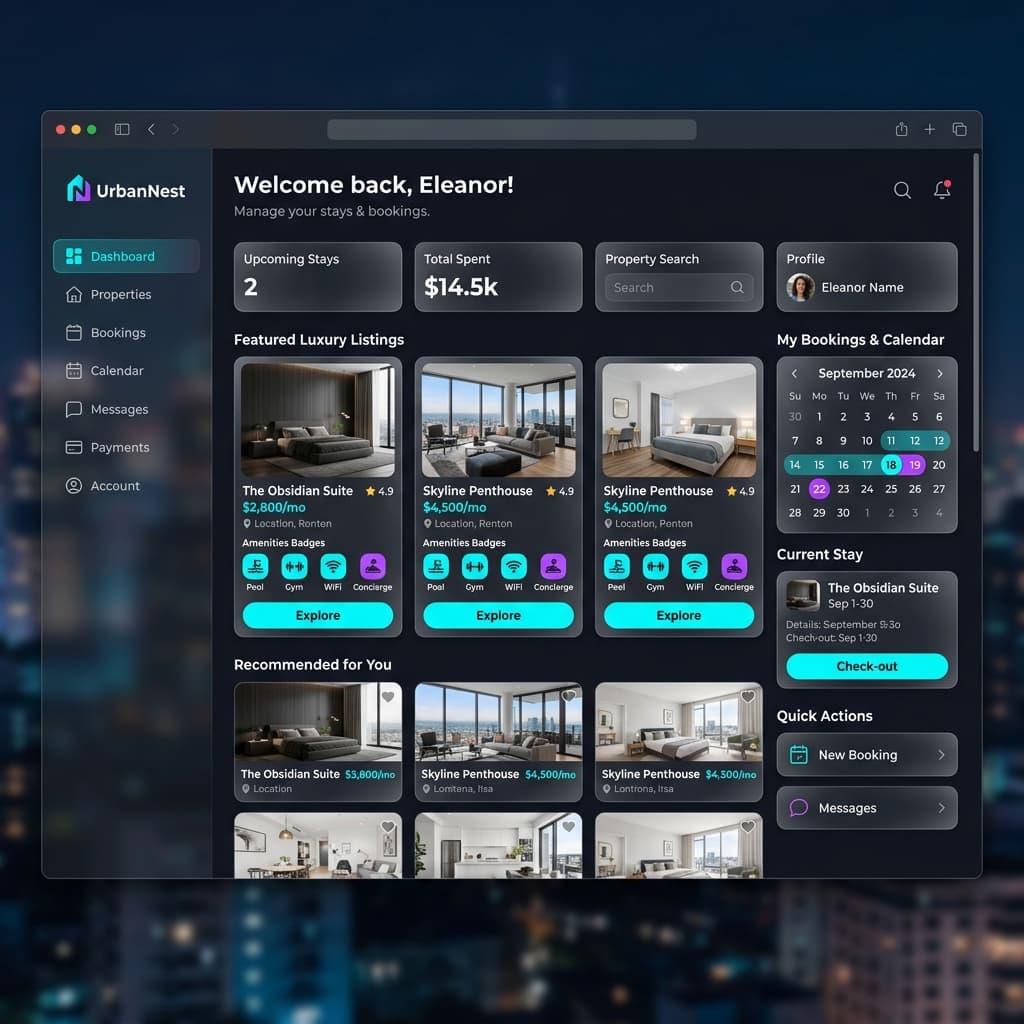Screen dimensions: 1024x1024
Task: Select September 18 on the calendar
Action: [891, 464]
